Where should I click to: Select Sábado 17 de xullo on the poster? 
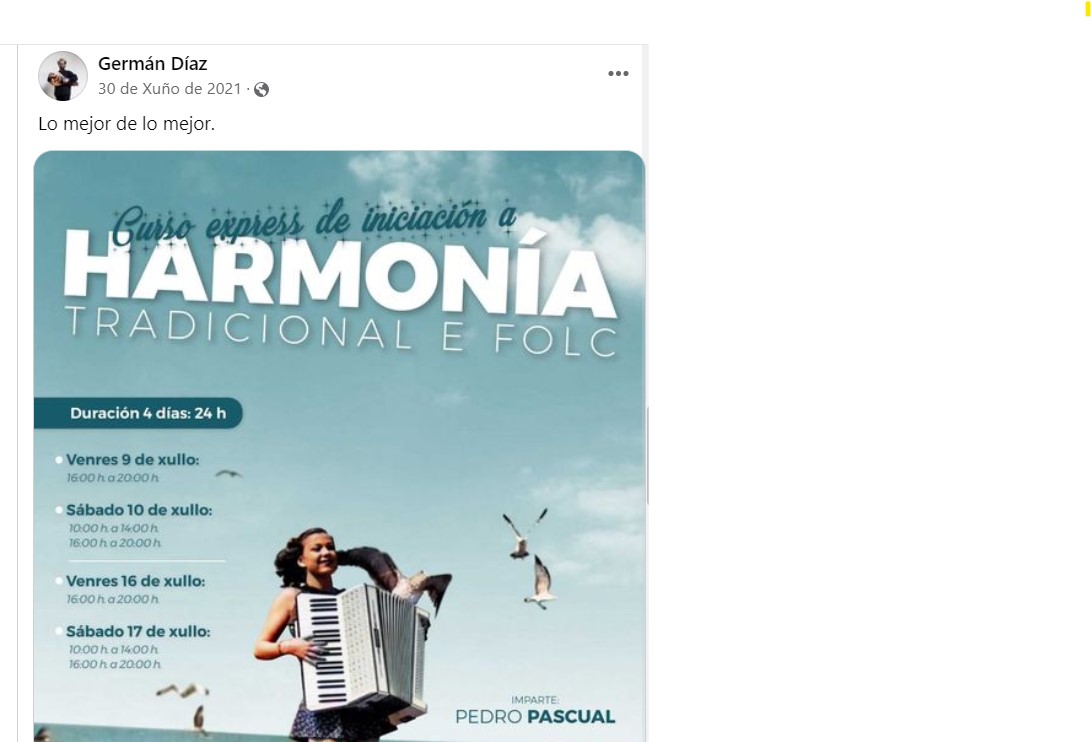pos(138,632)
